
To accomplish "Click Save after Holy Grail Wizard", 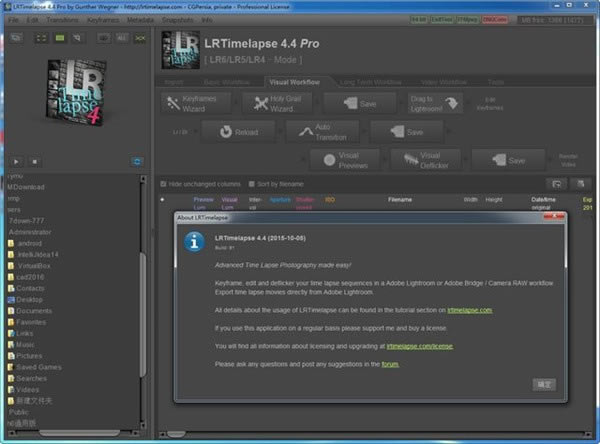I will pyautogui.click(x=360, y=104).
